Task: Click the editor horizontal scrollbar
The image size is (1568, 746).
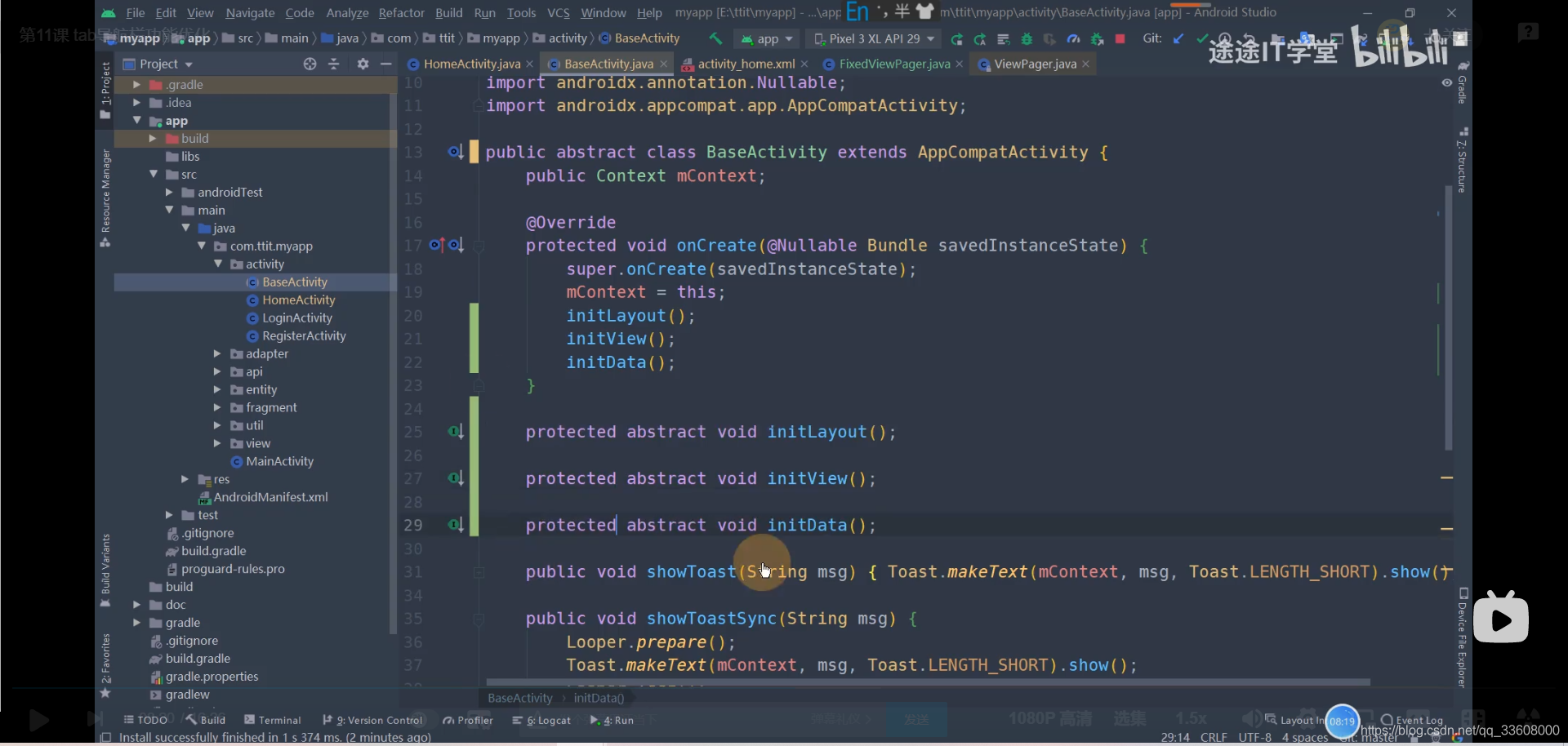Action: pos(928,682)
